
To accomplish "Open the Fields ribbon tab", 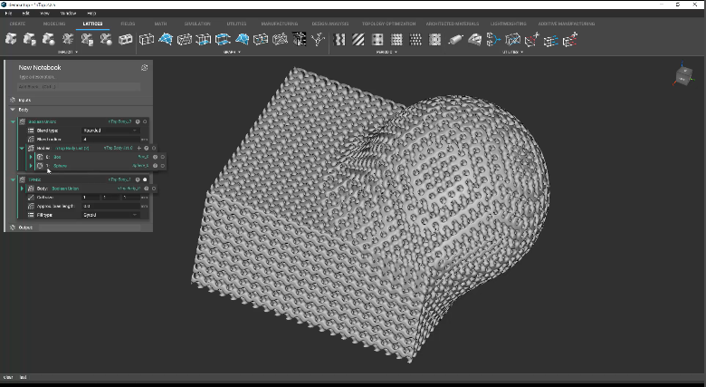I will point(128,23).
